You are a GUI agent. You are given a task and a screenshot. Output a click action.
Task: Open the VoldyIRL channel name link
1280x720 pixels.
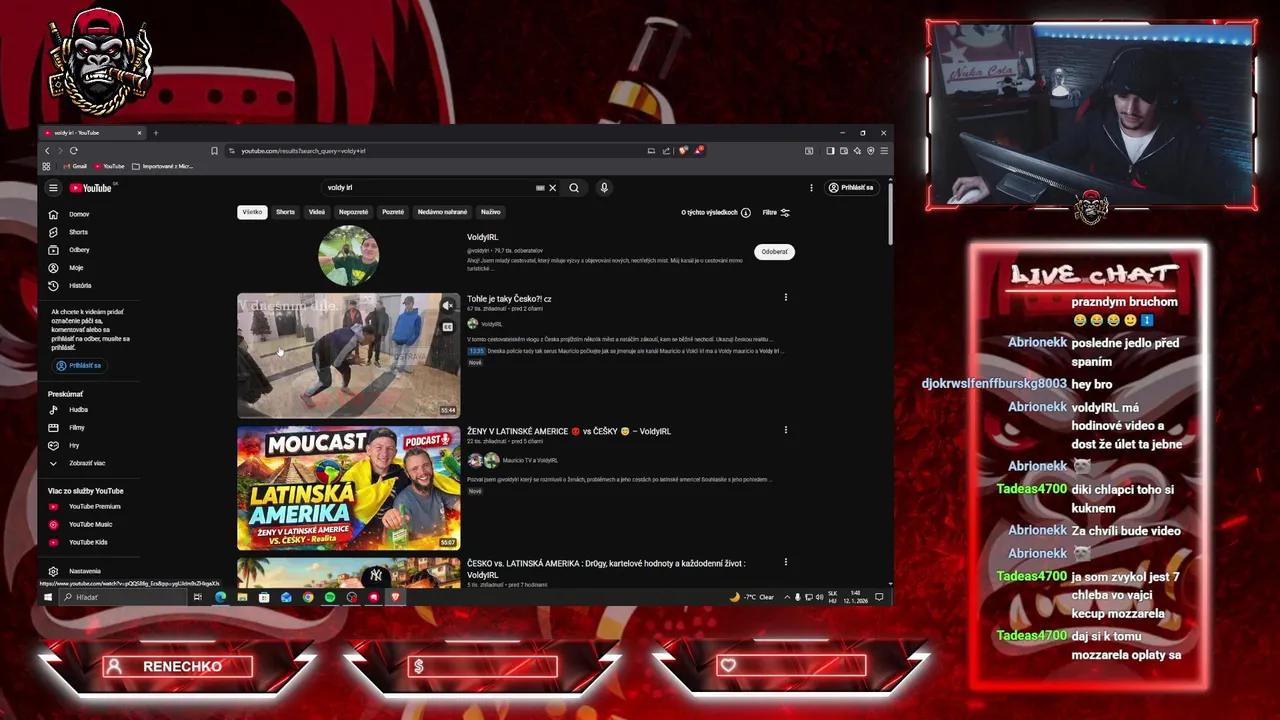(482, 238)
